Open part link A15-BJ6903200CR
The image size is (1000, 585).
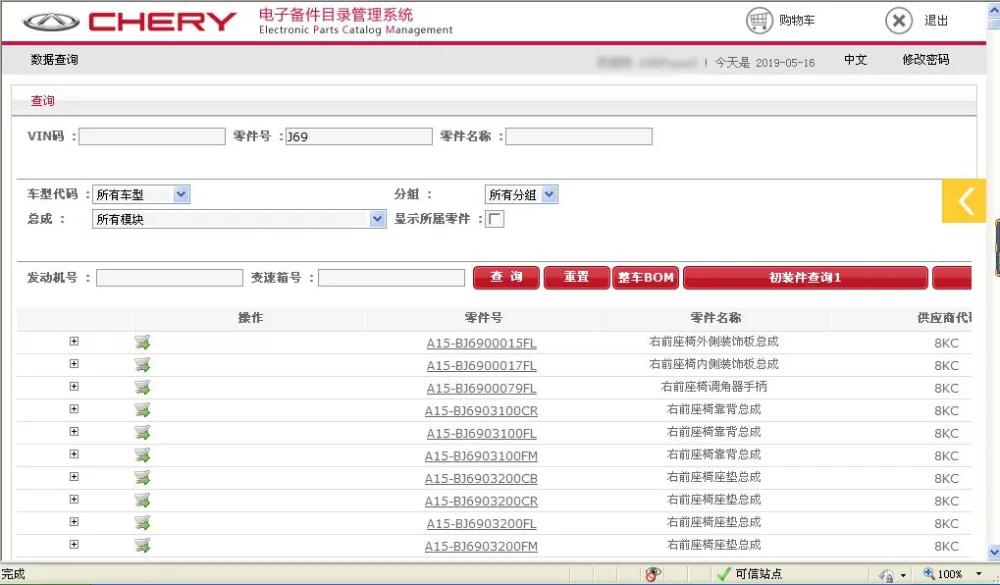pyautogui.click(x=482, y=501)
